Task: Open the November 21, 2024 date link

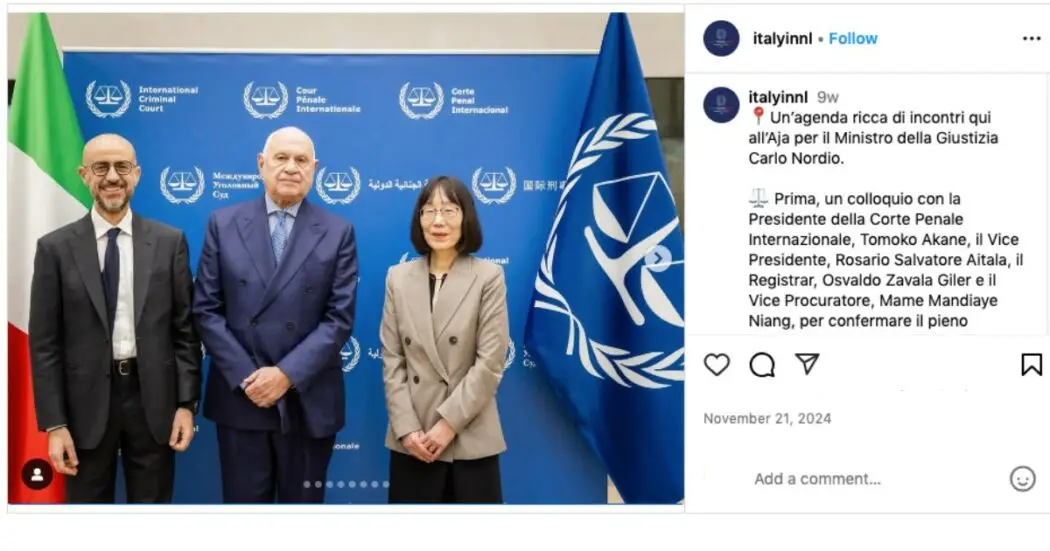Action: coord(767,418)
